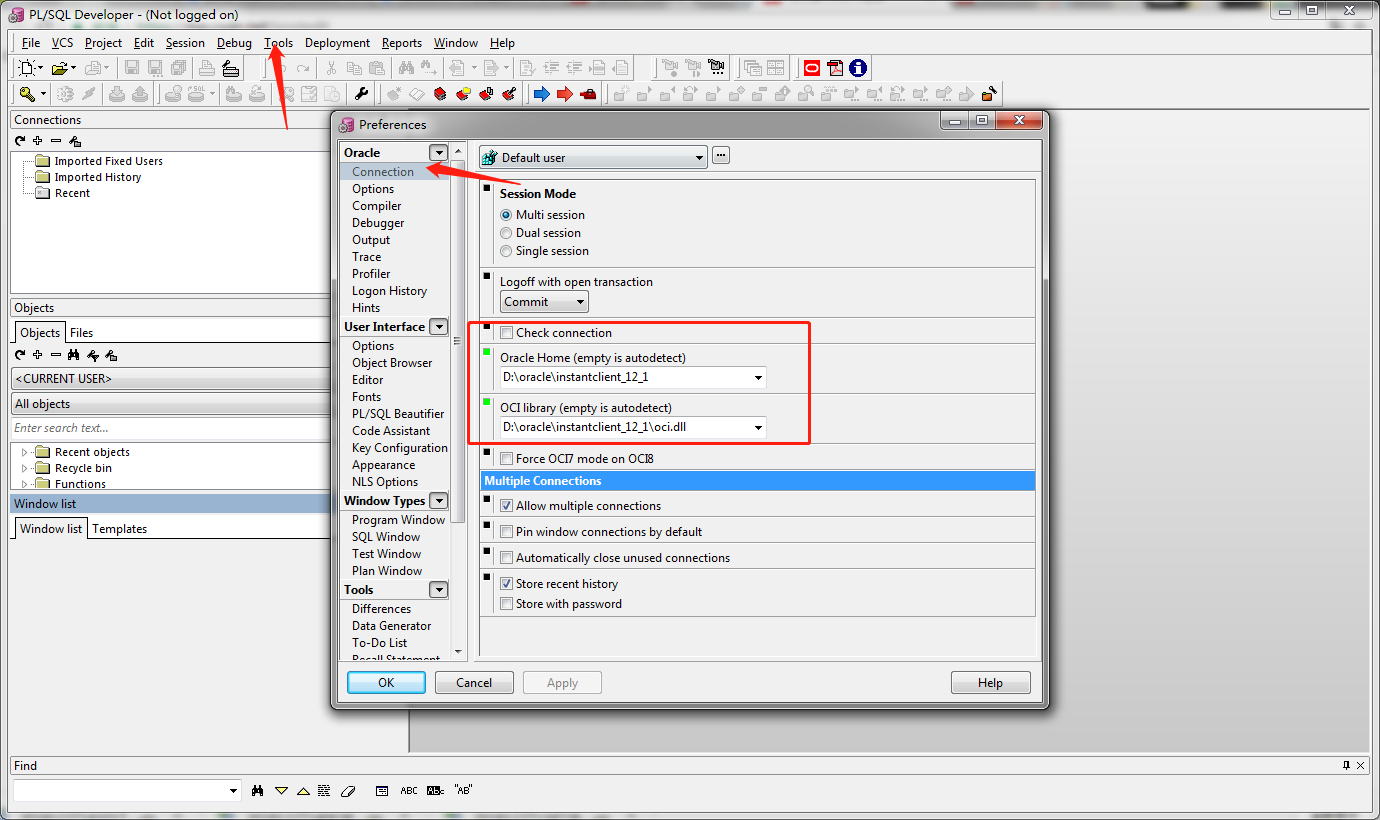1380x820 pixels.
Task: Open Preferences via the wrench toolbar icon
Action: [362, 94]
